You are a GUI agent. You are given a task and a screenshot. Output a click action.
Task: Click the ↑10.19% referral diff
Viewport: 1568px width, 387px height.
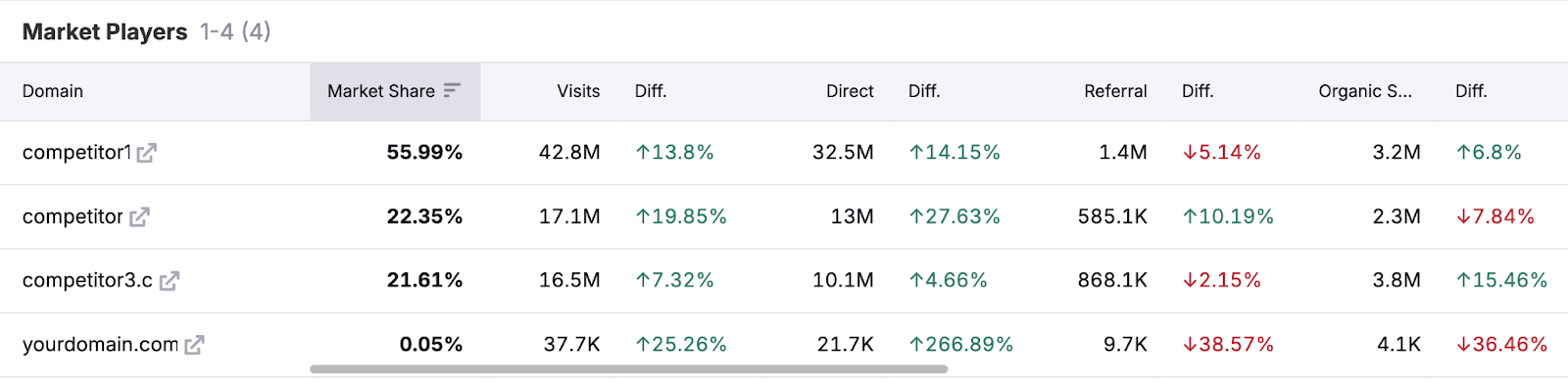pos(1228,217)
